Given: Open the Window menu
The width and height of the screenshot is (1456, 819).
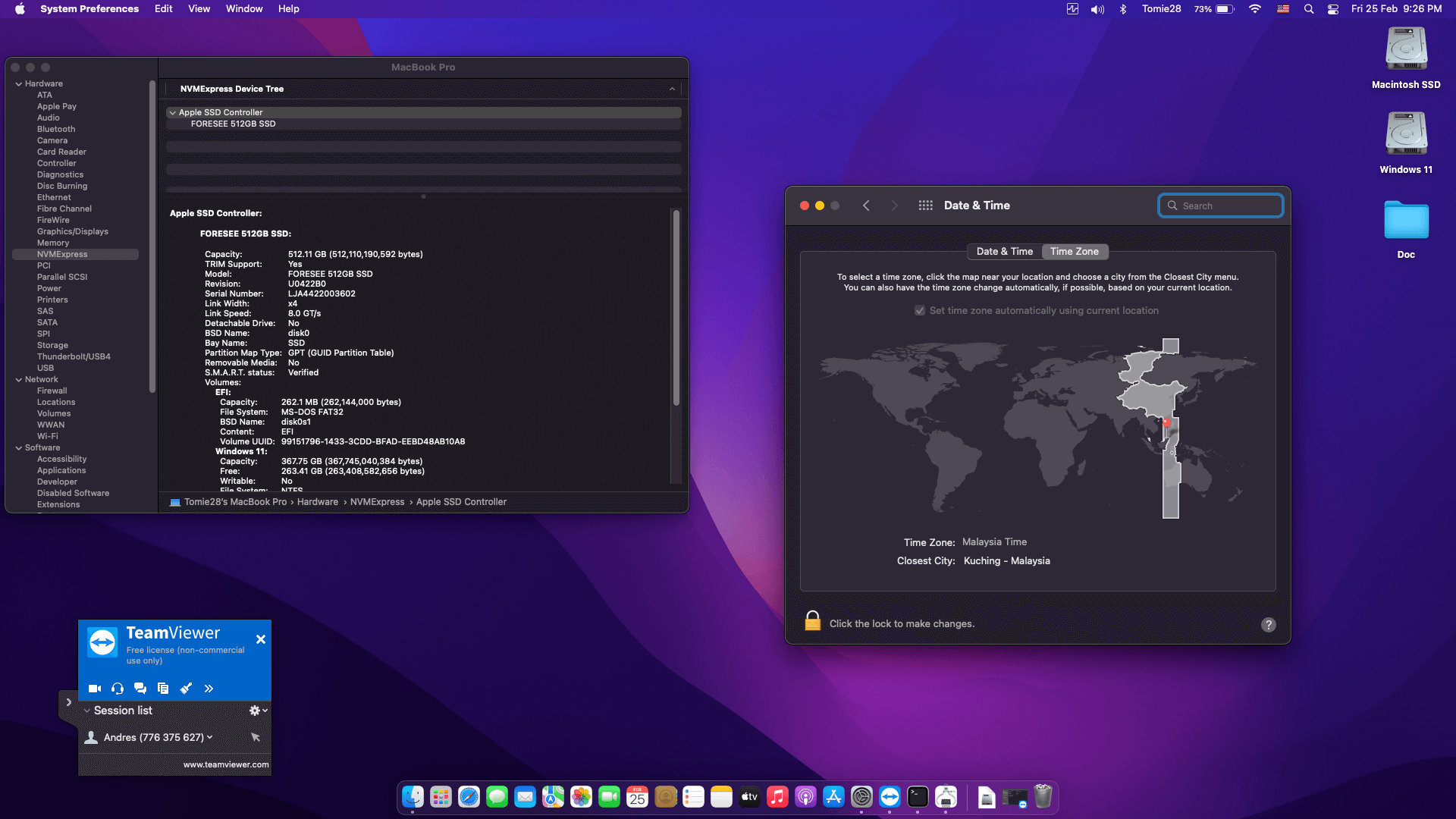Looking at the screenshot, I should pos(244,9).
